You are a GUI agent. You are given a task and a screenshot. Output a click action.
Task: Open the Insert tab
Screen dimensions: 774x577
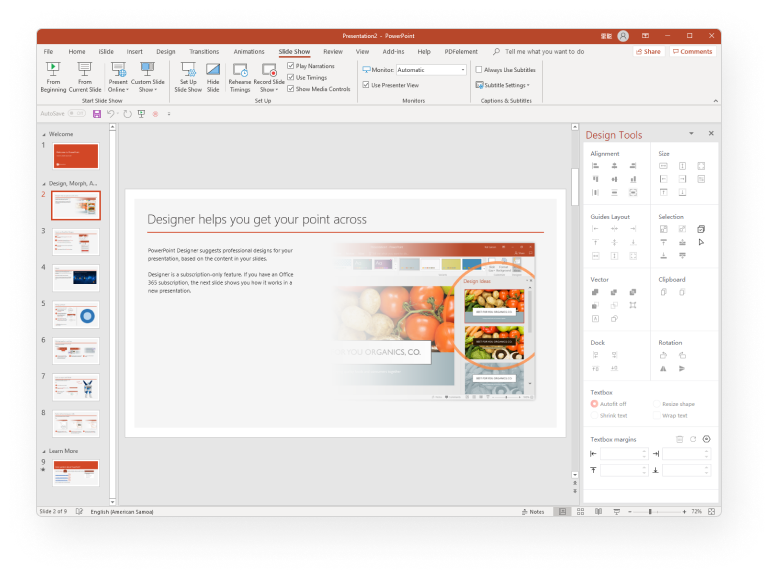tap(134, 51)
